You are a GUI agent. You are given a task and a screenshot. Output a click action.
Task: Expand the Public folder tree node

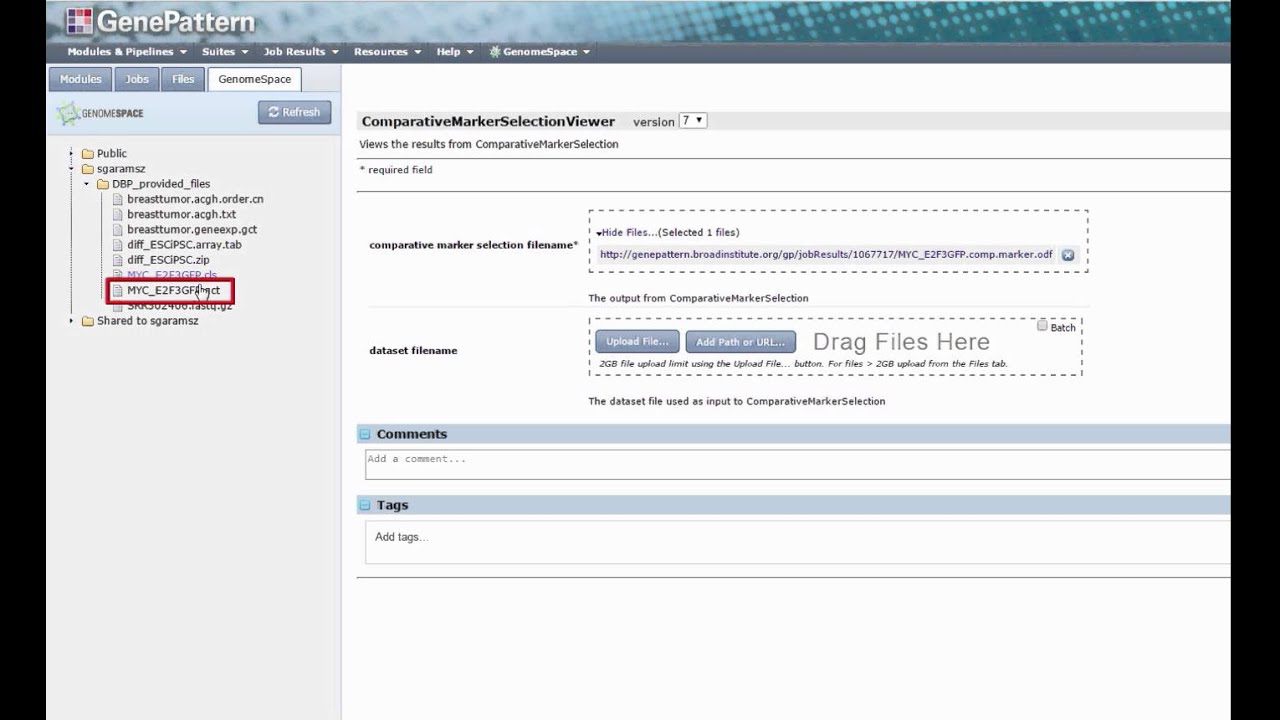[x=71, y=154]
